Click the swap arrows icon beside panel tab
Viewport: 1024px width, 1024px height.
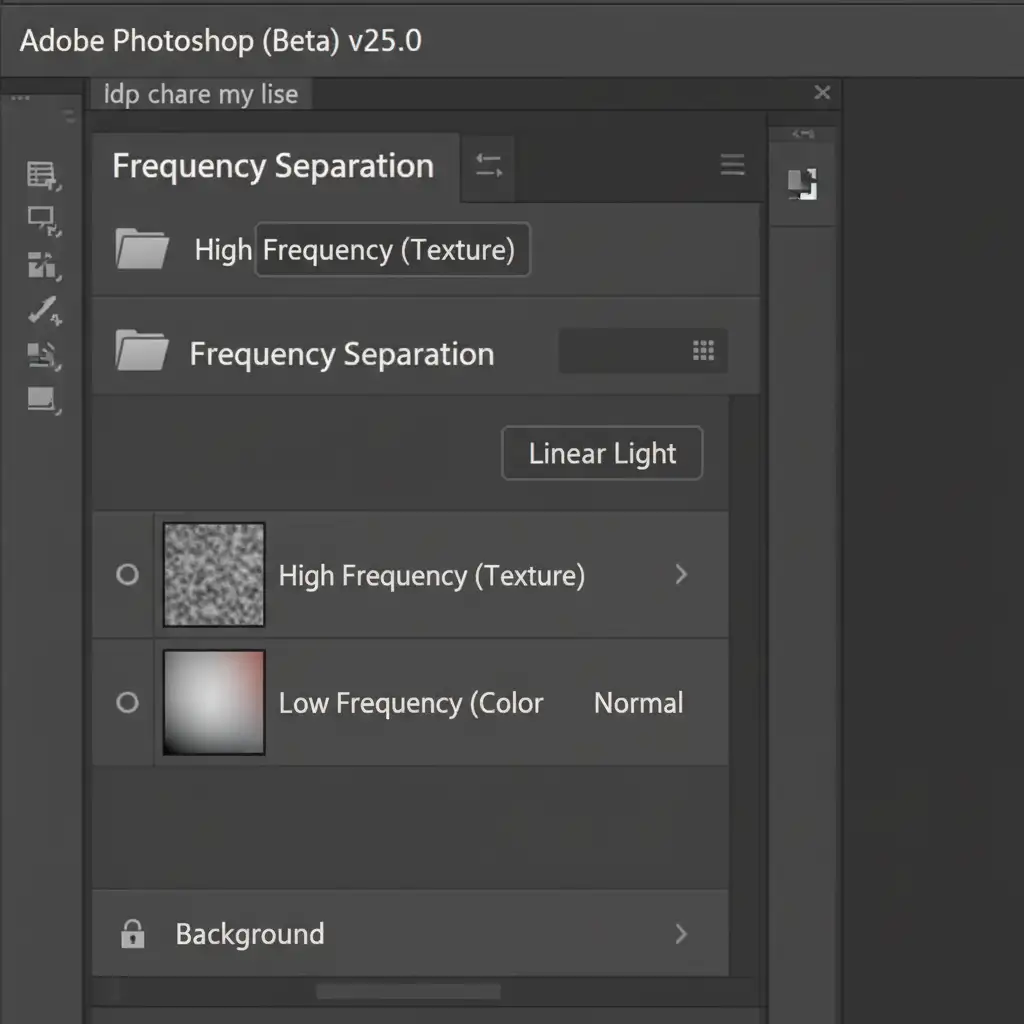point(488,166)
